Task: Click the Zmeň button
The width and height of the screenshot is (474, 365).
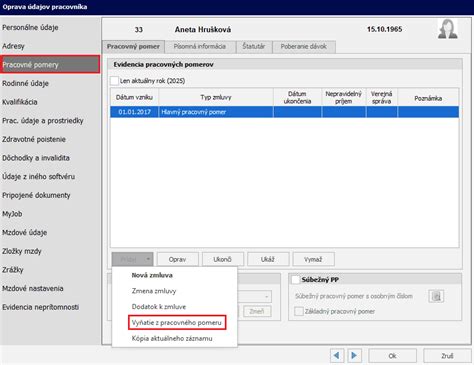Action: point(257,311)
